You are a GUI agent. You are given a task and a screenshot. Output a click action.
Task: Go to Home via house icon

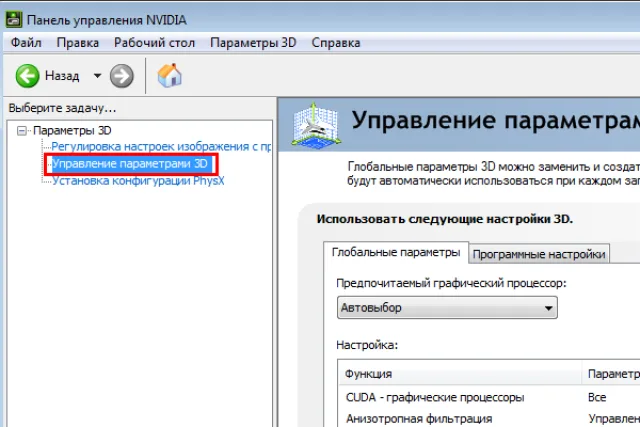pyautogui.click(x=169, y=76)
